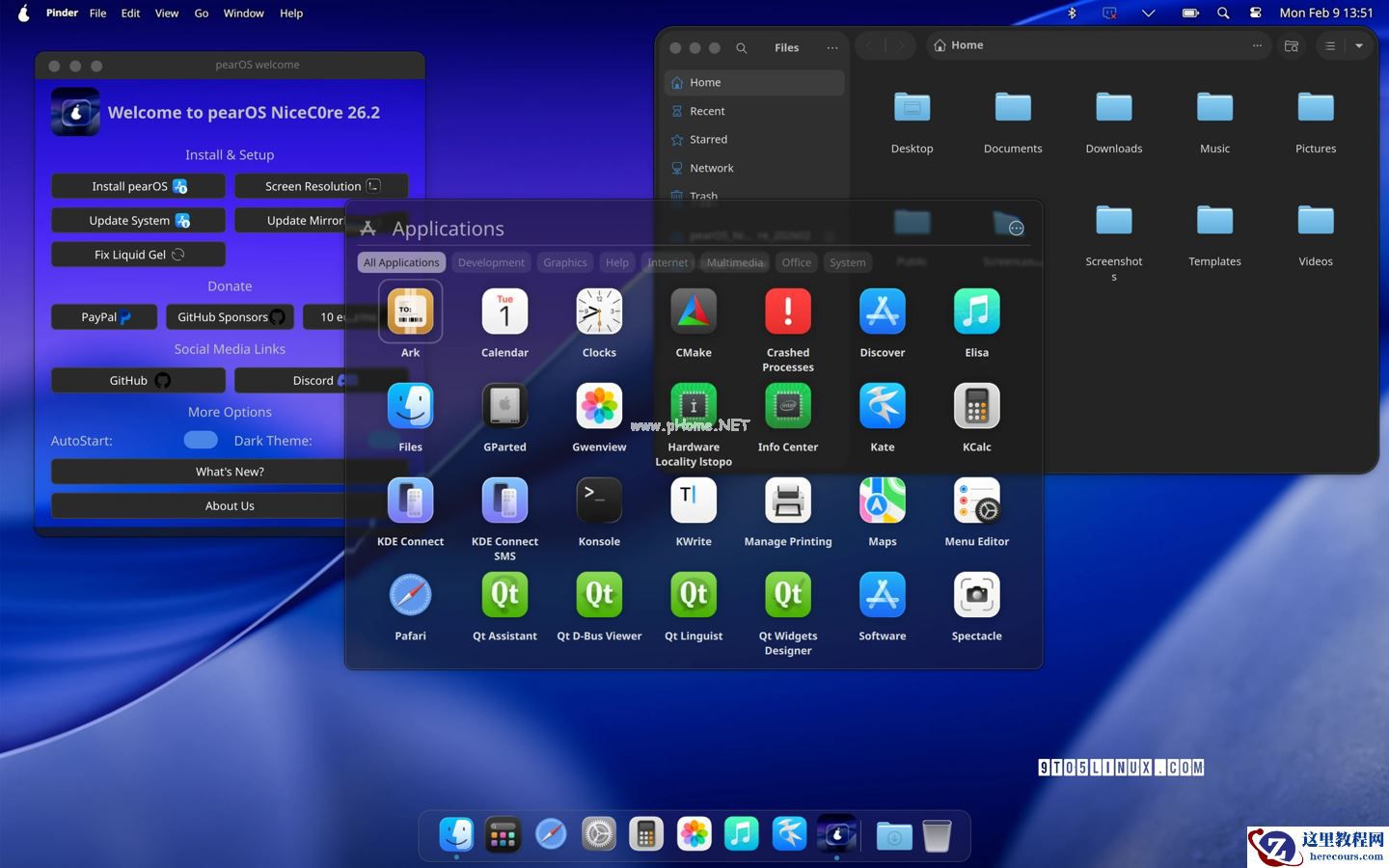Open the KCalc calculator app
This screenshot has height=868, width=1389.
pos(976,406)
